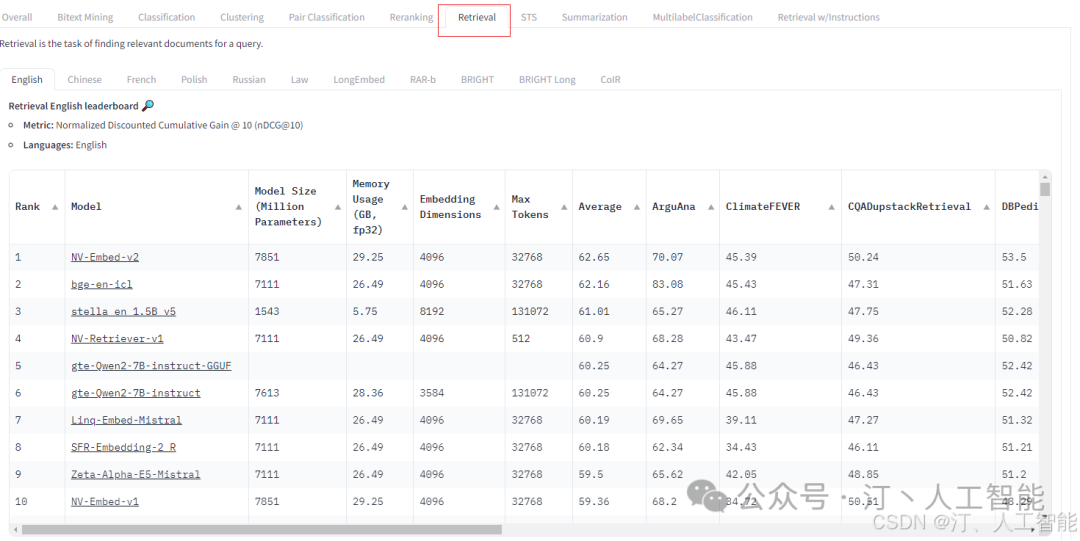The width and height of the screenshot is (1080, 541).
Task: Open the bge-en-icl model link
Action: (101, 284)
